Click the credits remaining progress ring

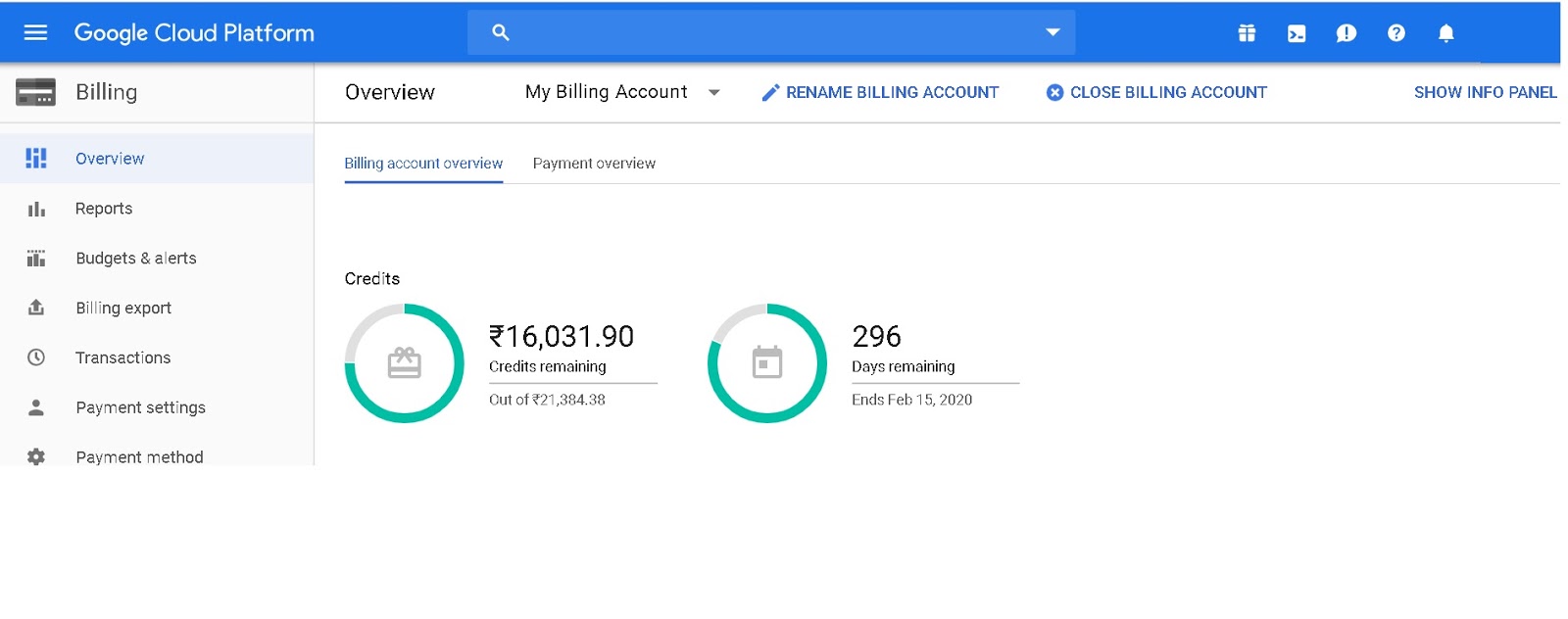pyautogui.click(x=404, y=363)
